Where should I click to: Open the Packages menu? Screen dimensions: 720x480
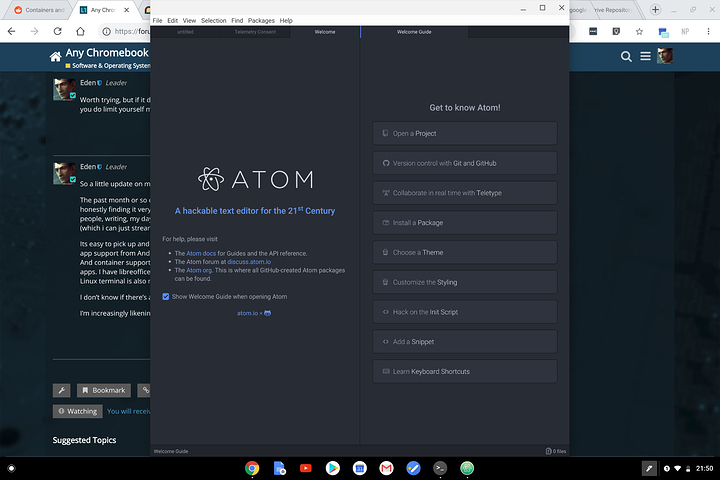[261, 20]
